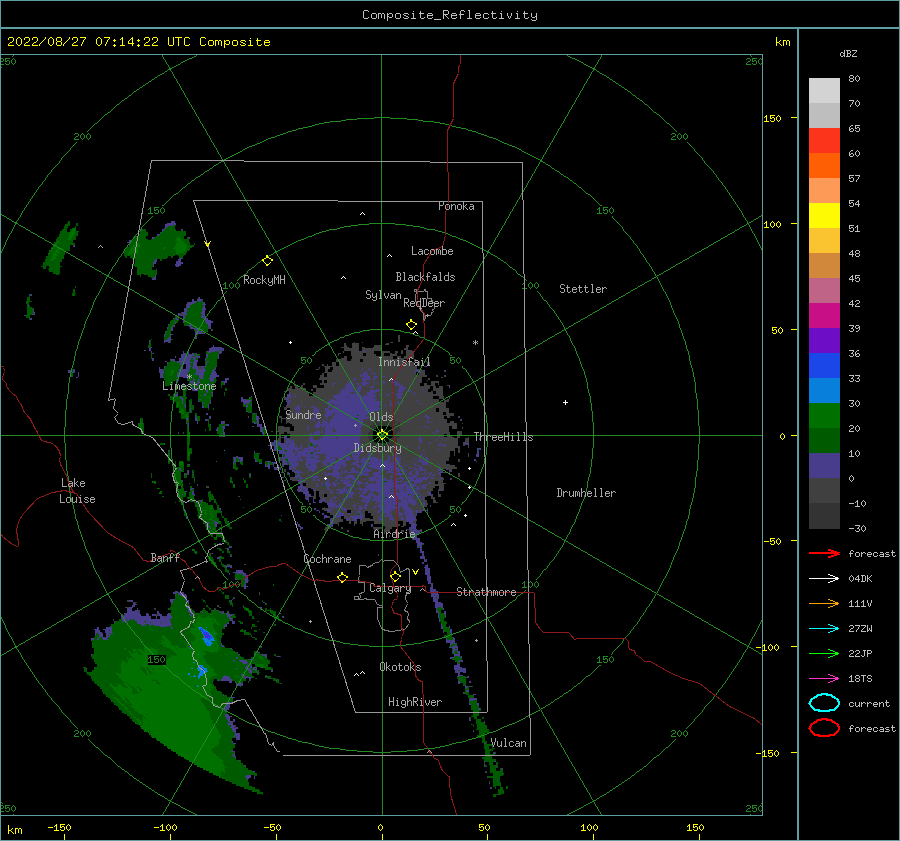Pick the bright green 20-30 dBZ swatch
The width and height of the screenshot is (900, 841).
click(824, 416)
